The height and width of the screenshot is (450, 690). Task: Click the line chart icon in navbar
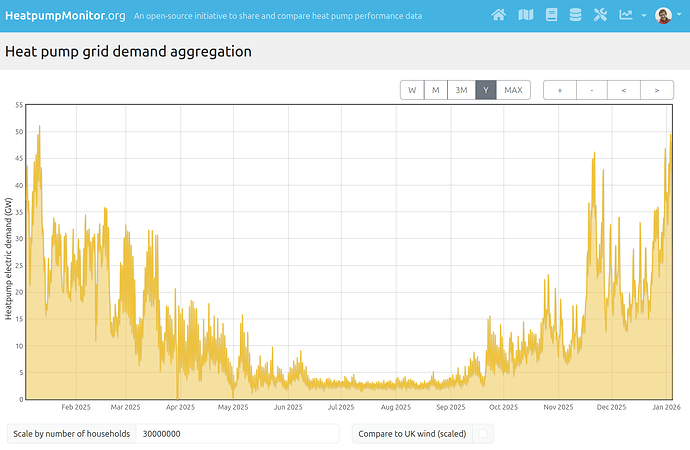(x=626, y=15)
